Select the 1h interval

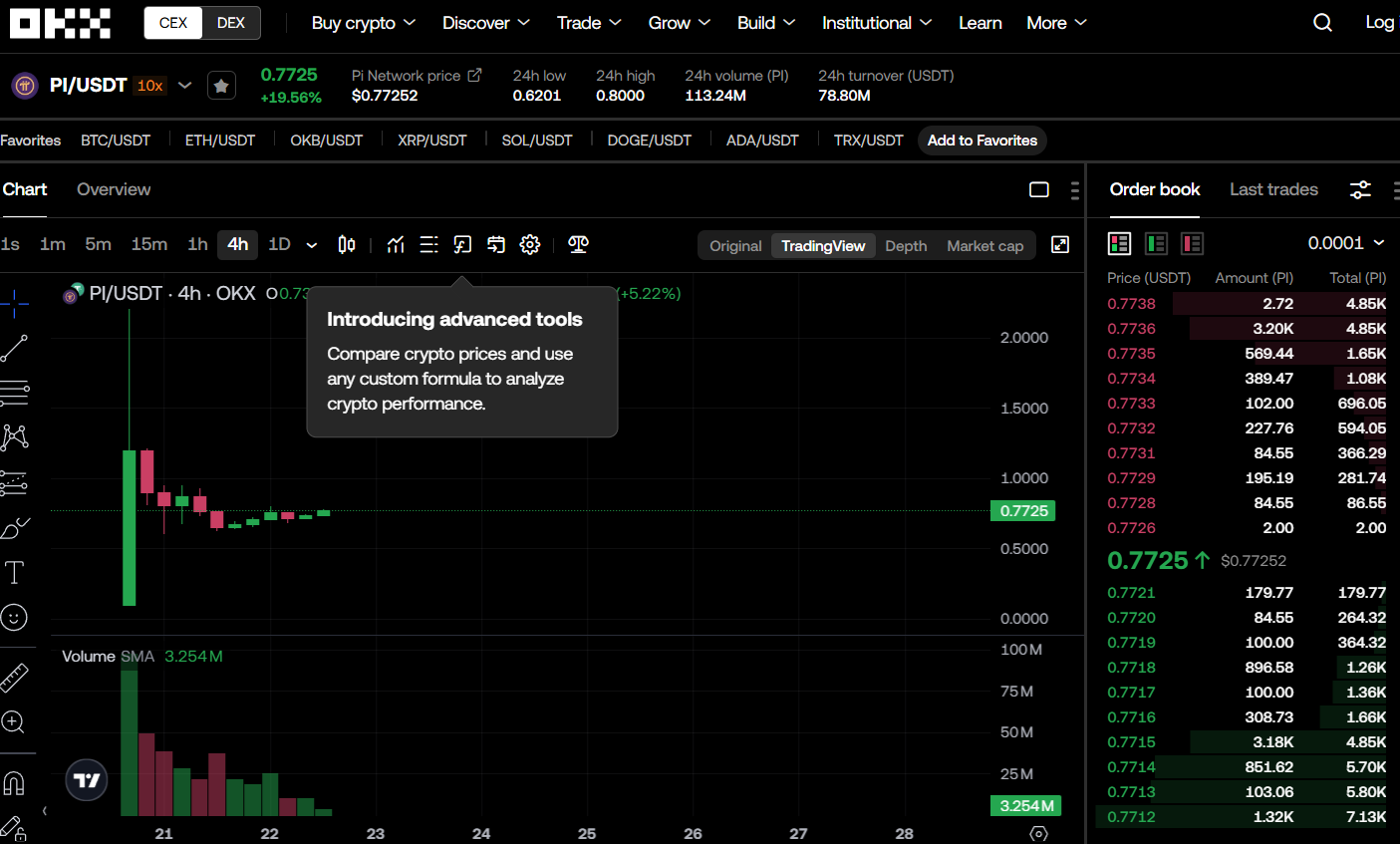coord(197,244)
